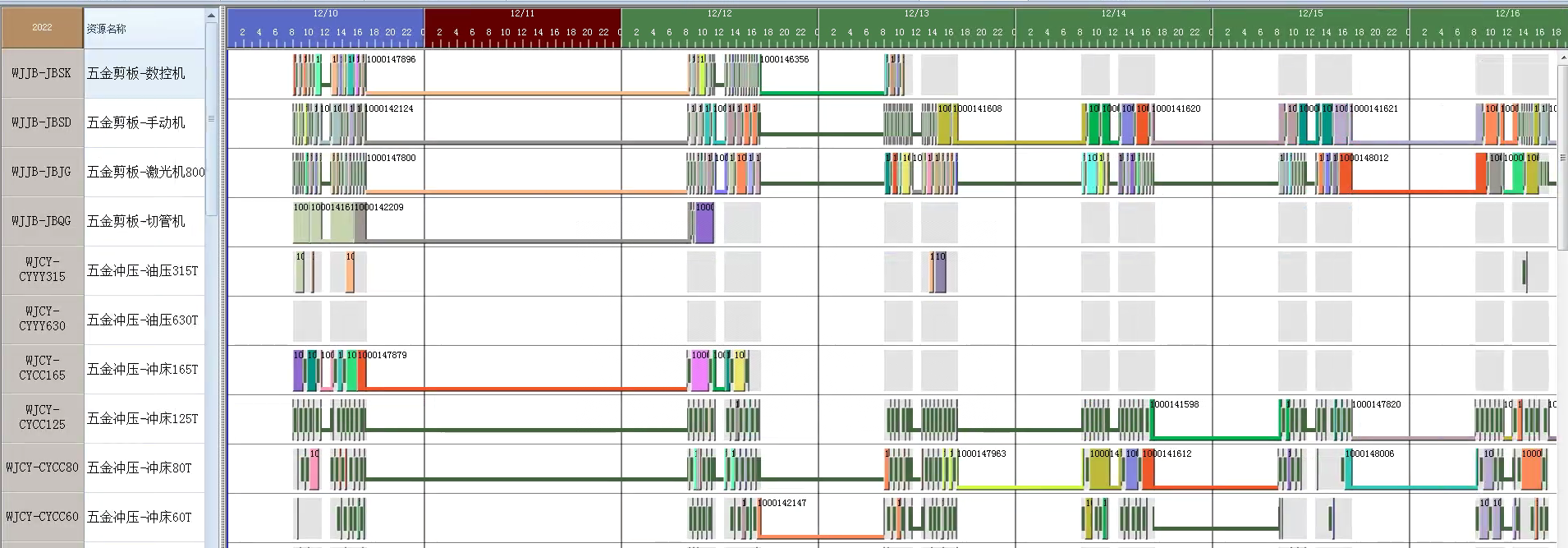Click the 12/10 date header
Viewport: 1568px width, 548px height.
326,14
